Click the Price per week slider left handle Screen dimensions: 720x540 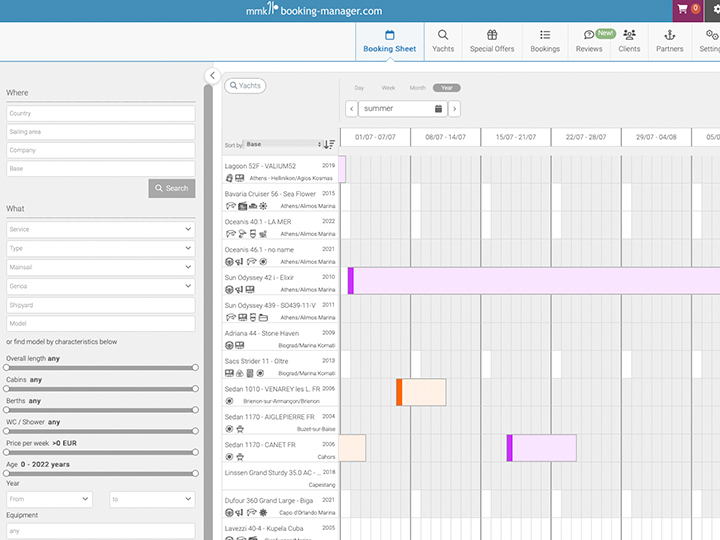(6, 452)
